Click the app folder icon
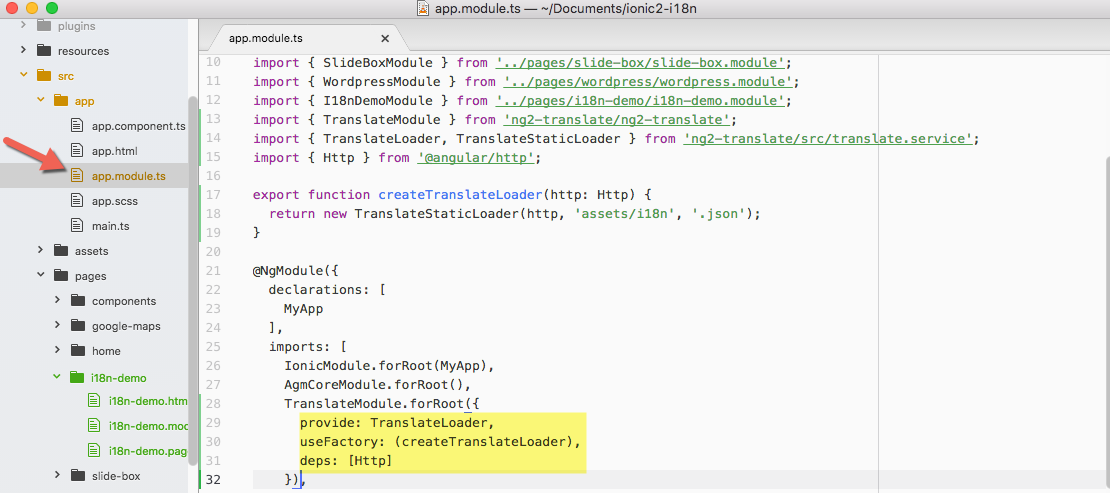Screen dimensions: 1110x493 61,101
